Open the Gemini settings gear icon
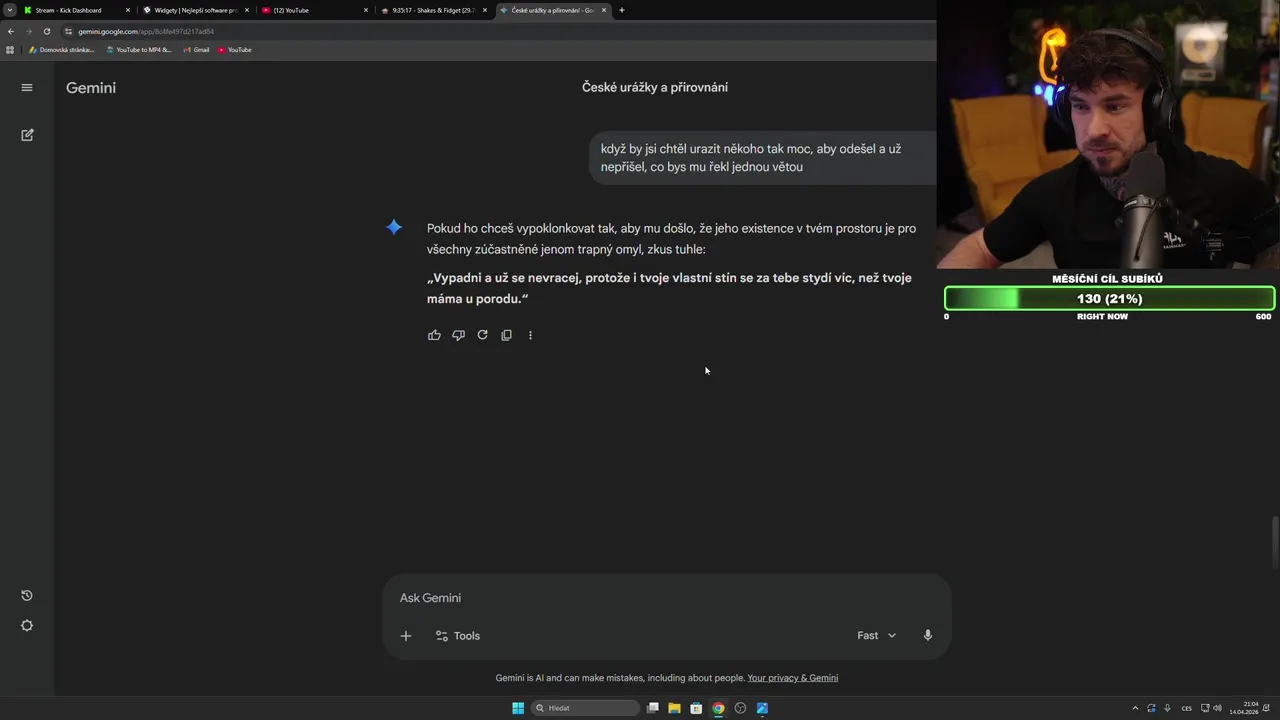 point(27,626)
